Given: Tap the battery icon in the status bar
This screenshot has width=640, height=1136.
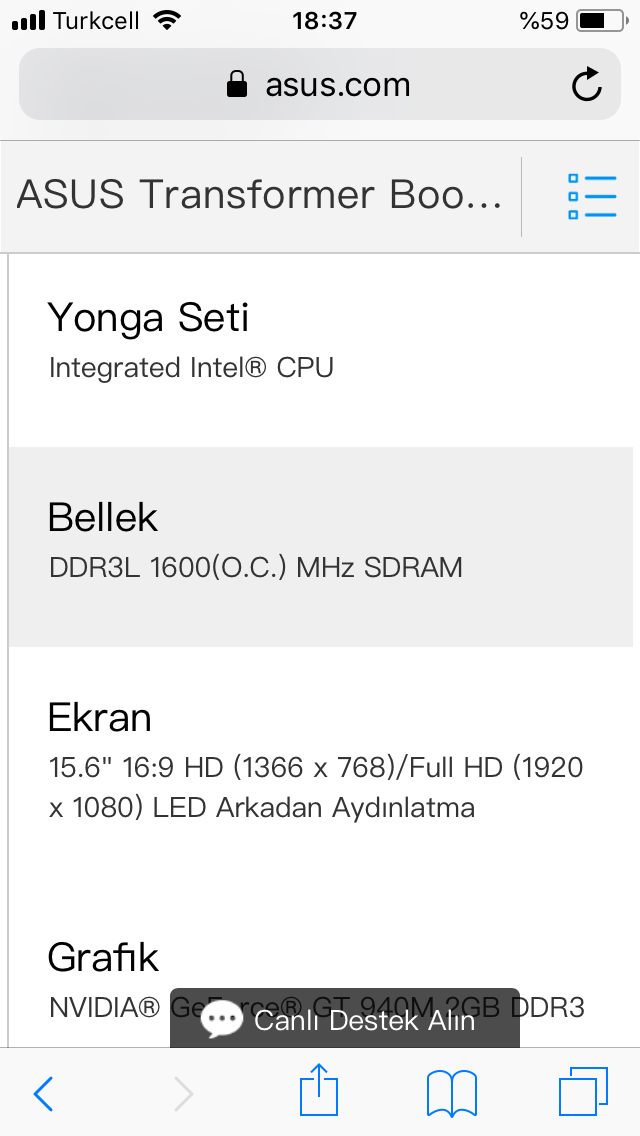Looking at the screenshot, I should click(600, 20).
